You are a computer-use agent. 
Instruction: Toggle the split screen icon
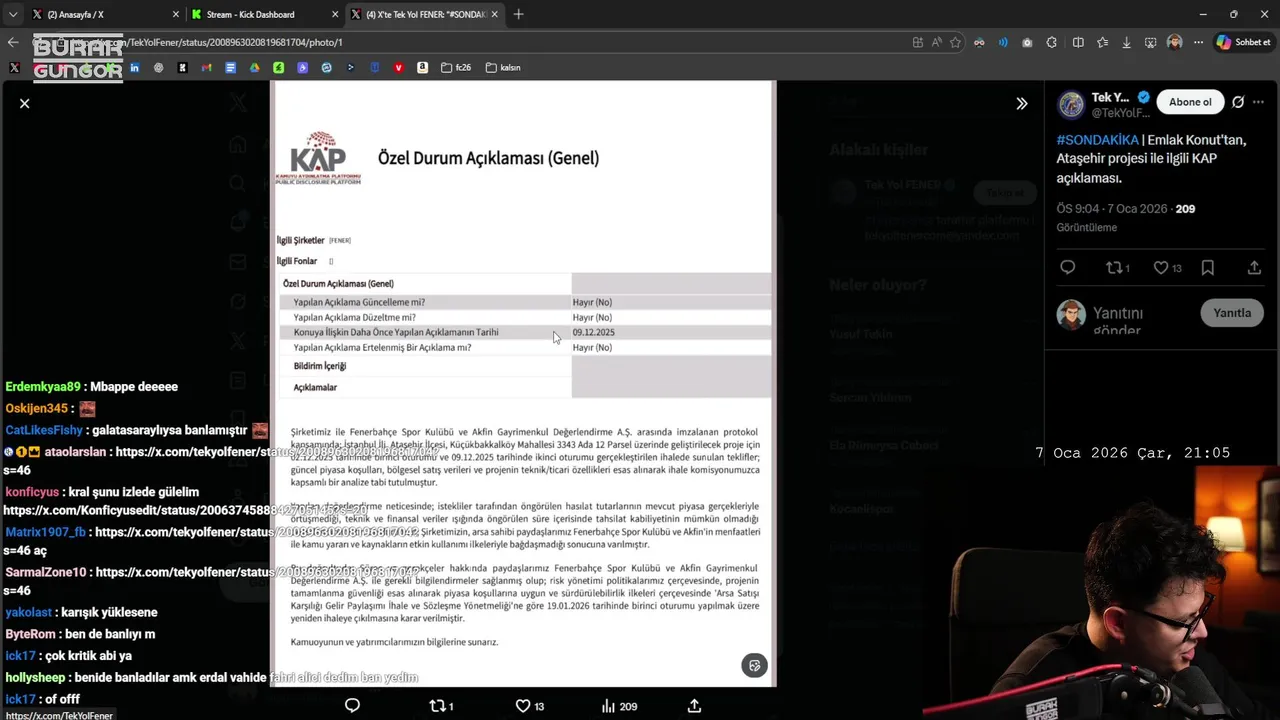pos(1078,42)
